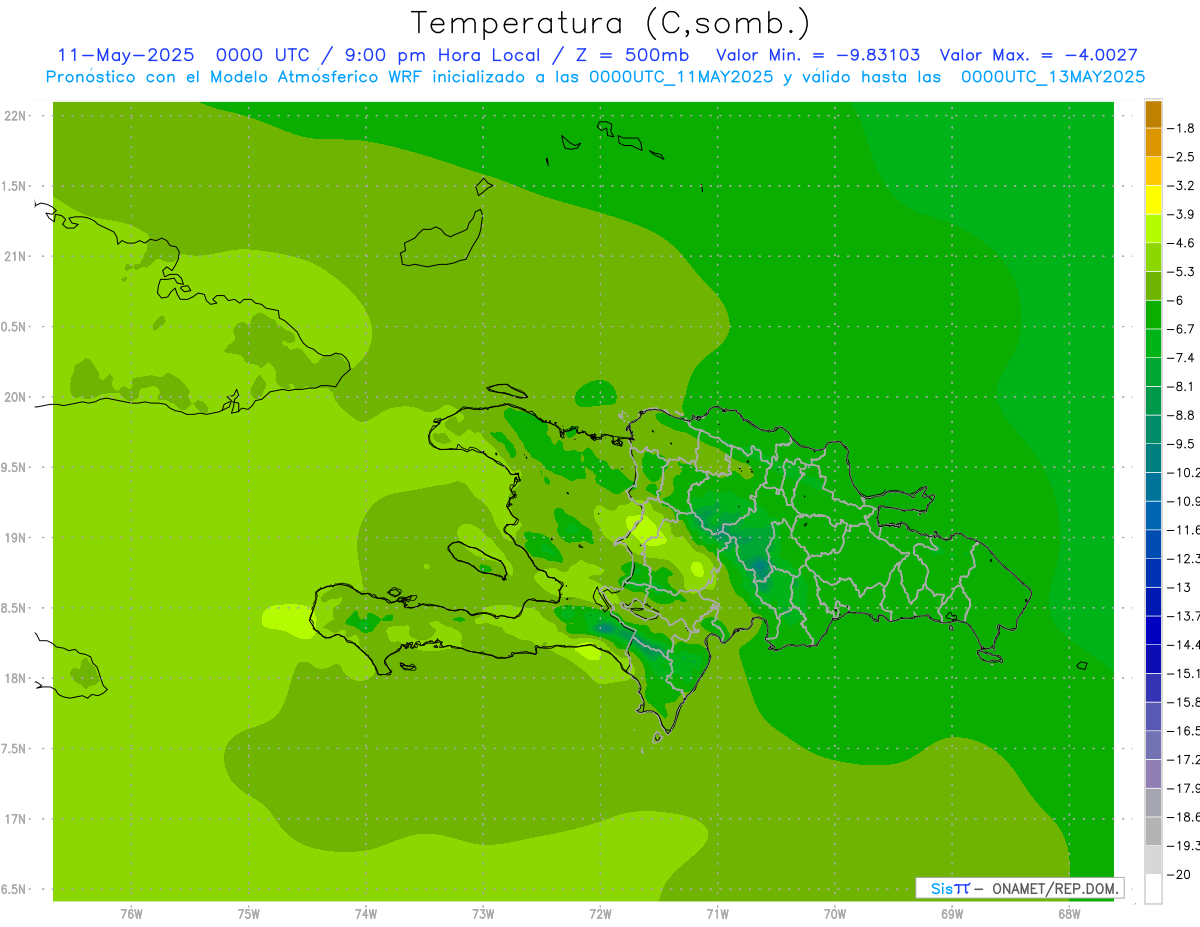Click the teal swatch between -9.5 and -10.2
Viewport: 1200px width, 927px height.
pos(1153,458)
